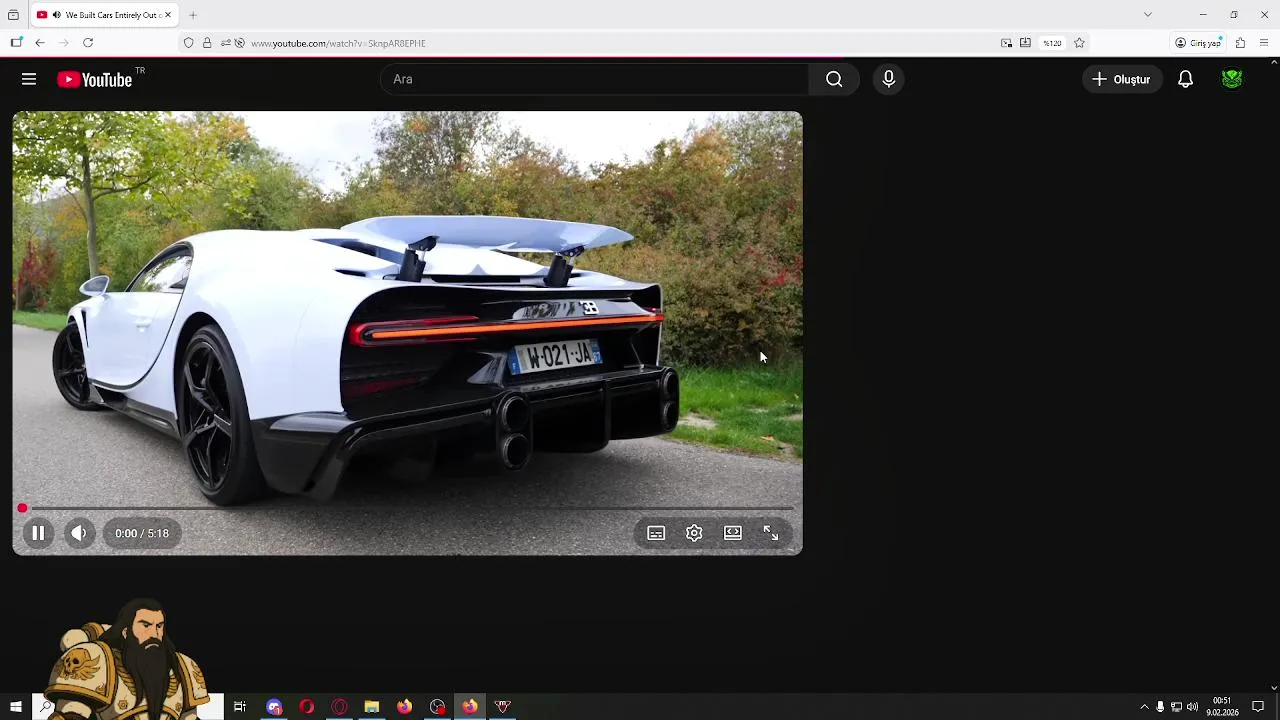1280x720 pixels.
Task: Mute the video volume
Action: coord(79,533)
